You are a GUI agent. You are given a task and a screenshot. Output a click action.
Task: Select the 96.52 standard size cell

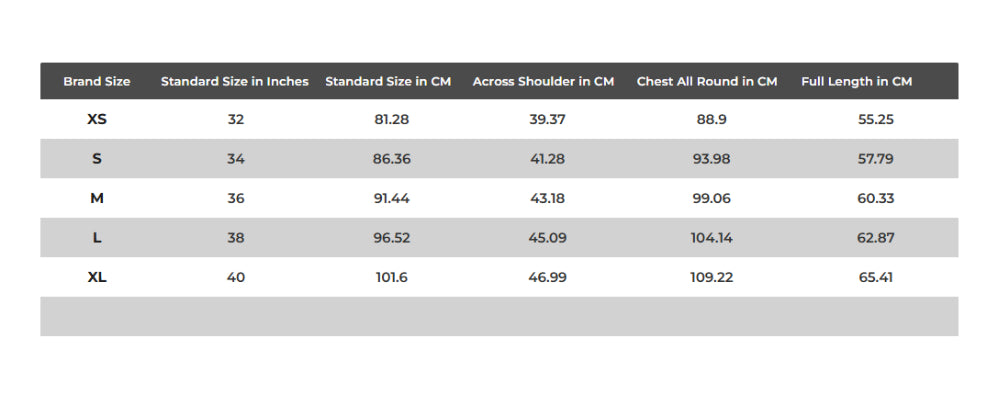[392, 238]
